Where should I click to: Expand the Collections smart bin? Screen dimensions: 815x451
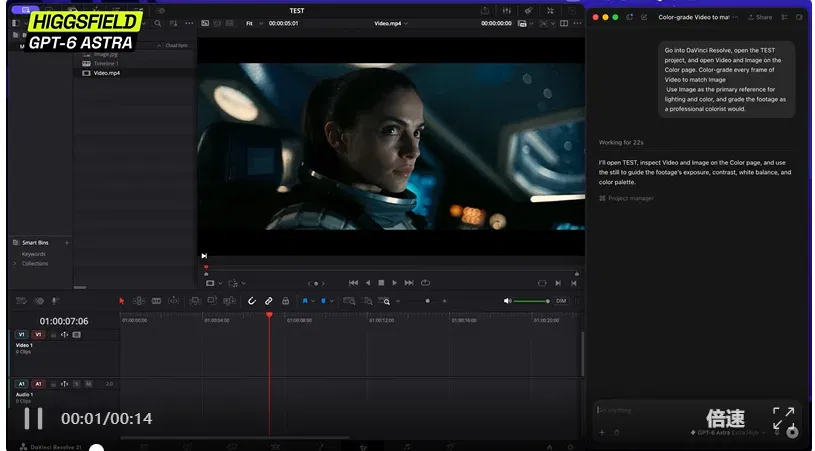click(x=14, y=263)
